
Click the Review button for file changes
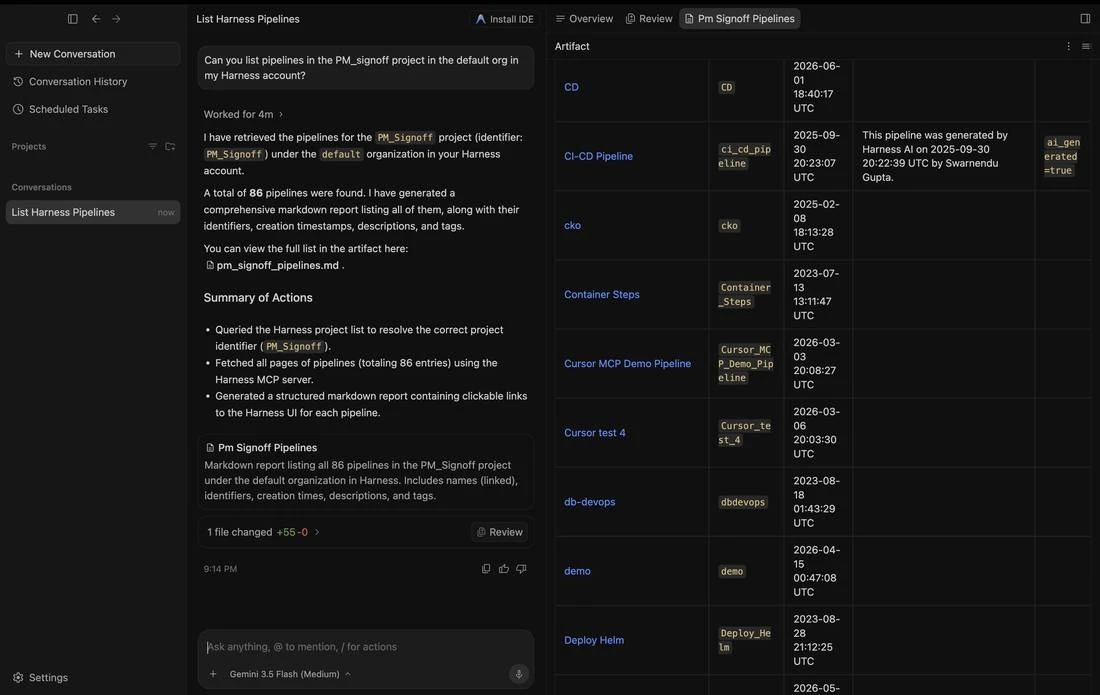point(499,532)
